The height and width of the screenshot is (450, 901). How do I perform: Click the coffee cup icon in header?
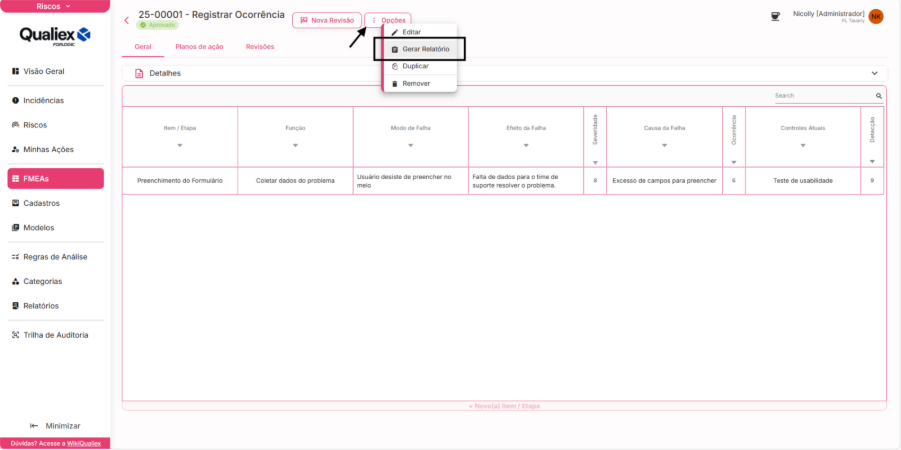[775, 16]
